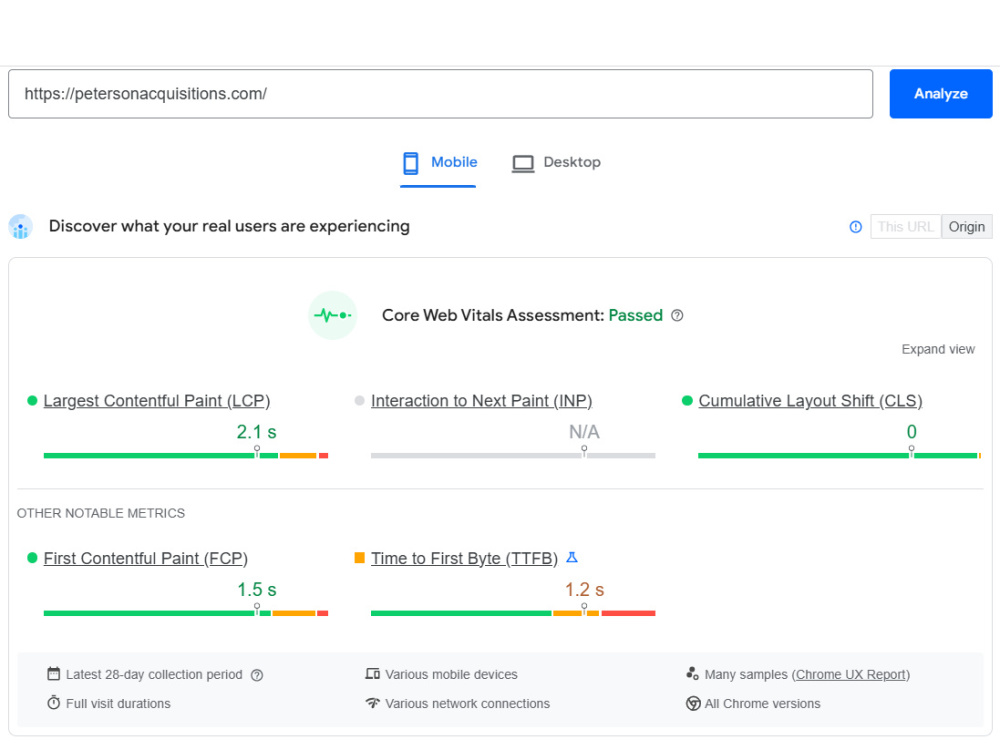Viewport: 1000px width, 750px height.
Task: Click the TTFB value 1.2 s
Action: point(584,590)
